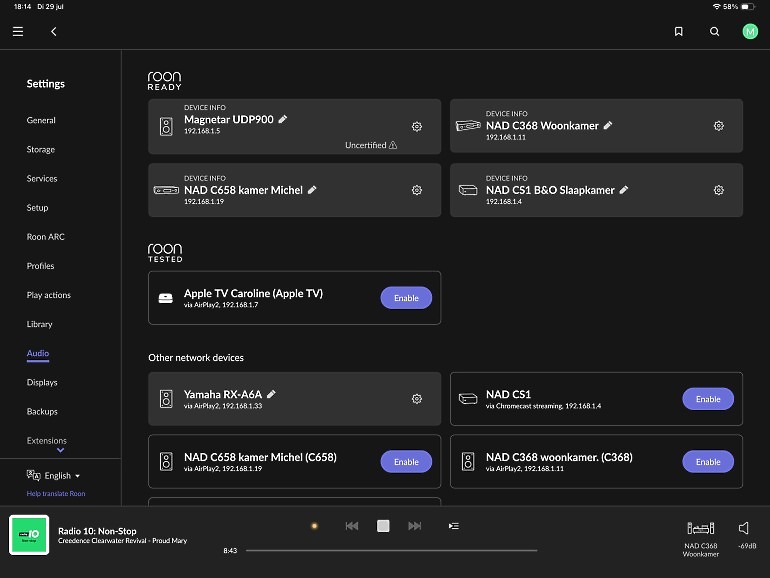
Task: Open bookmarks from the top bar
Action: point(679,31)
